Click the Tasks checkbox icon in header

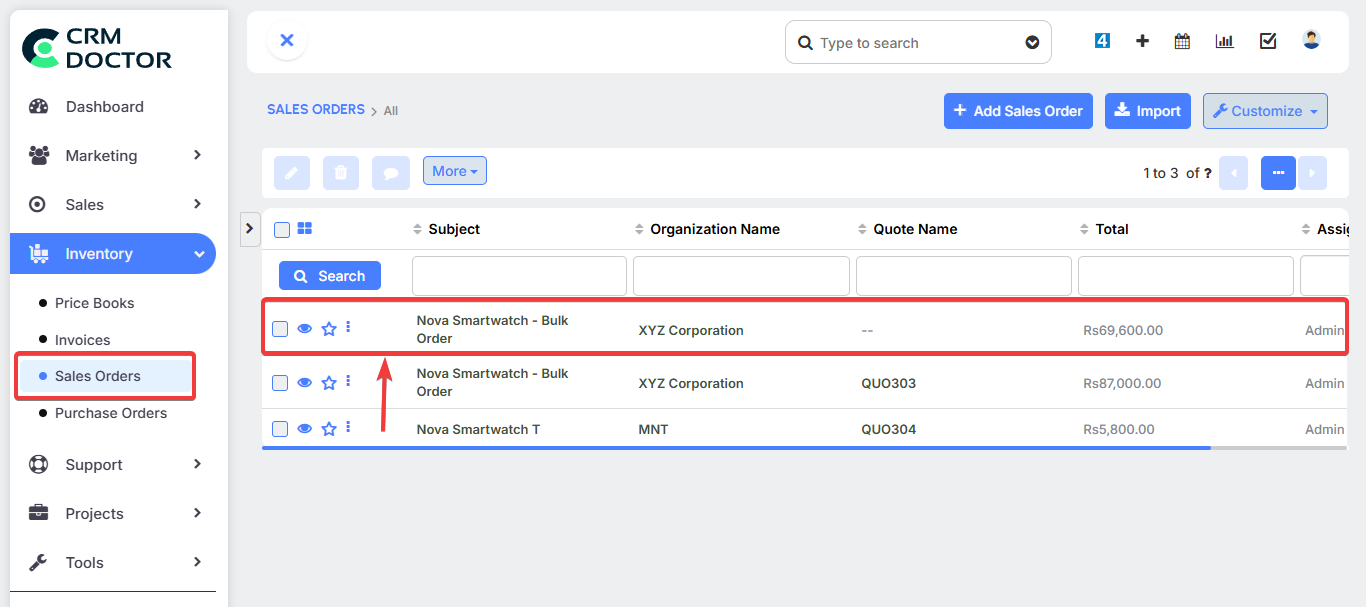[x=1268, y=41]
